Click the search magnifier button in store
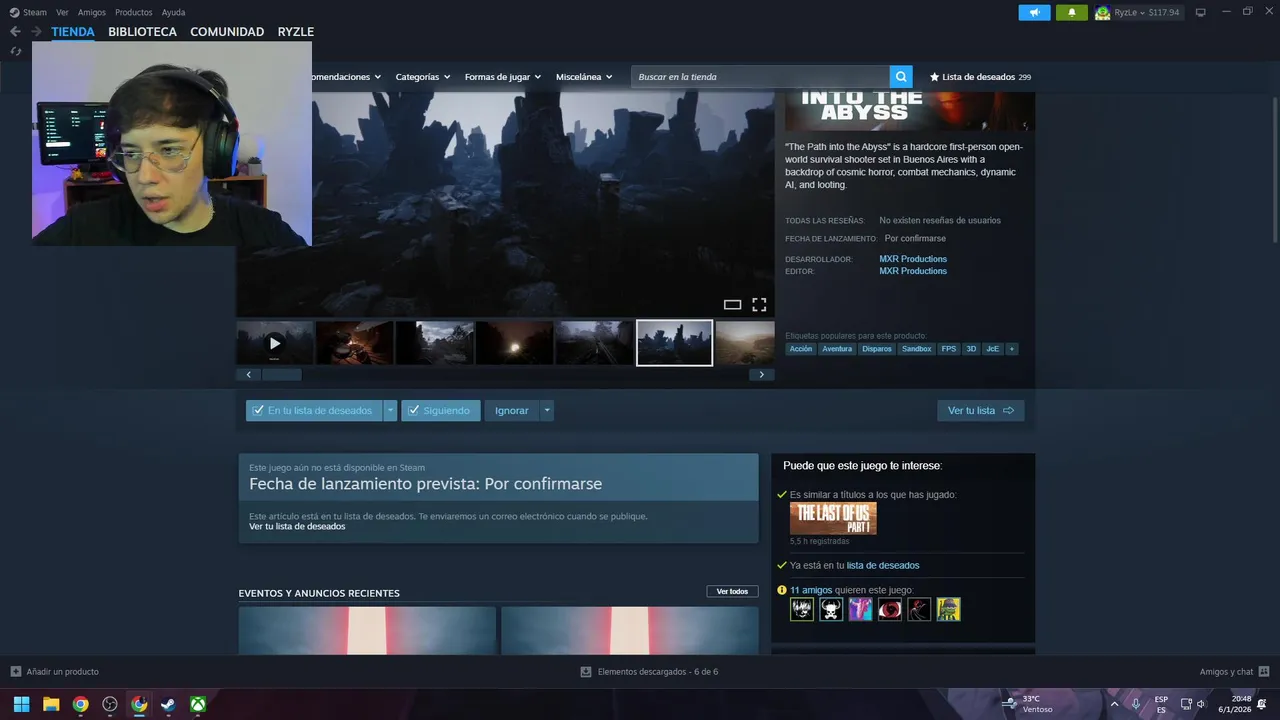Image resolution: width=1280 pixels, height=720 pixels. click(901, 77)
